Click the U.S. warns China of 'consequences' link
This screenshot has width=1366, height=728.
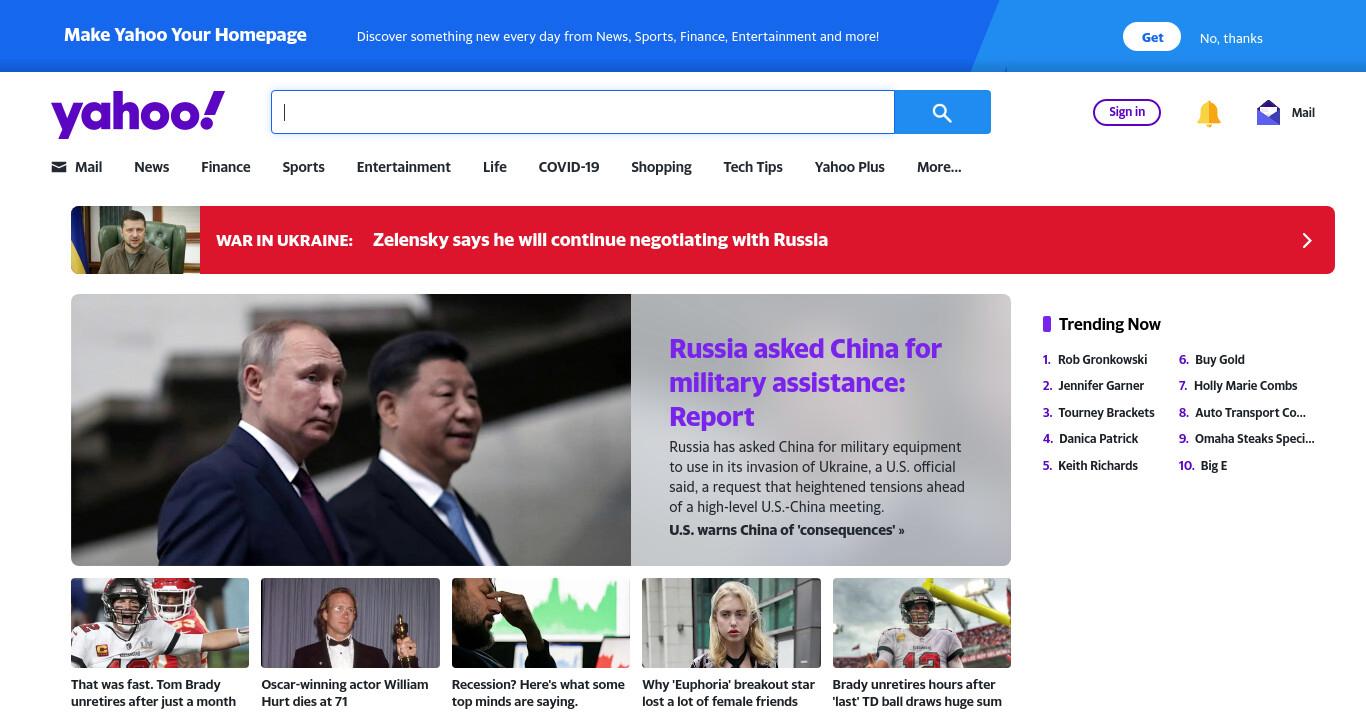786,530
